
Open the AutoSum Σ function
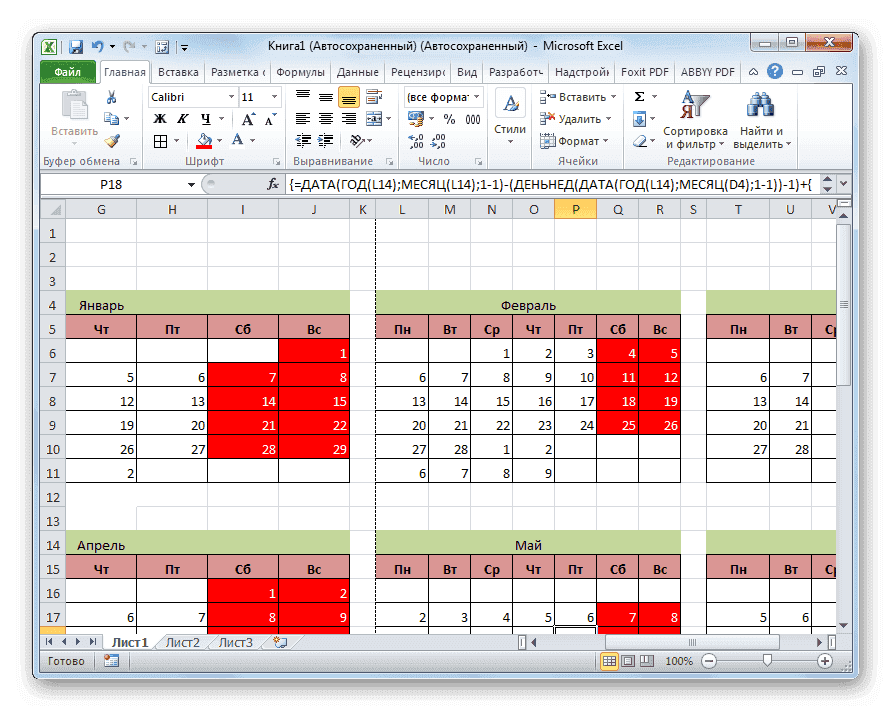point(639,96)
